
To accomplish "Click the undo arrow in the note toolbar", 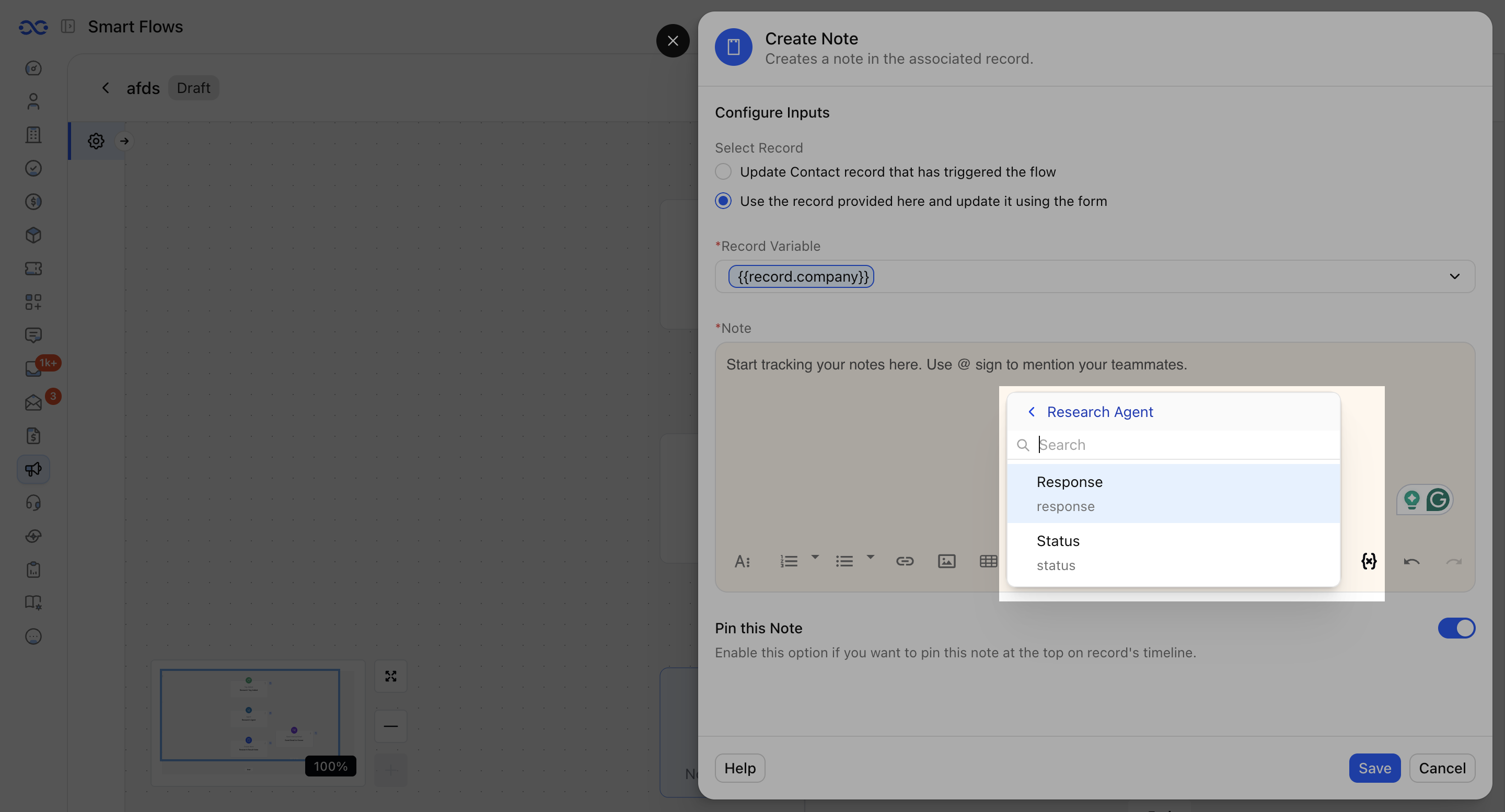I will tap(1411, 562).
